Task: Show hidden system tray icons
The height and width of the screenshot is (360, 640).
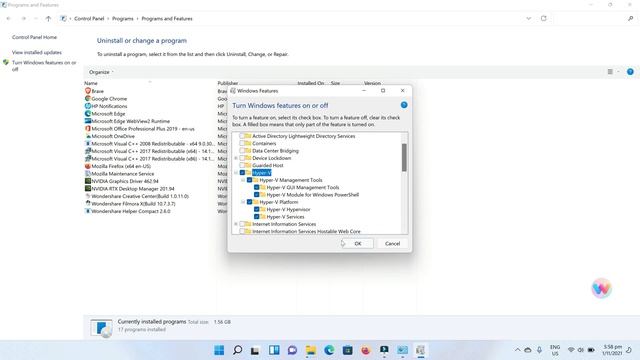Action: click(x=517, y=350)
